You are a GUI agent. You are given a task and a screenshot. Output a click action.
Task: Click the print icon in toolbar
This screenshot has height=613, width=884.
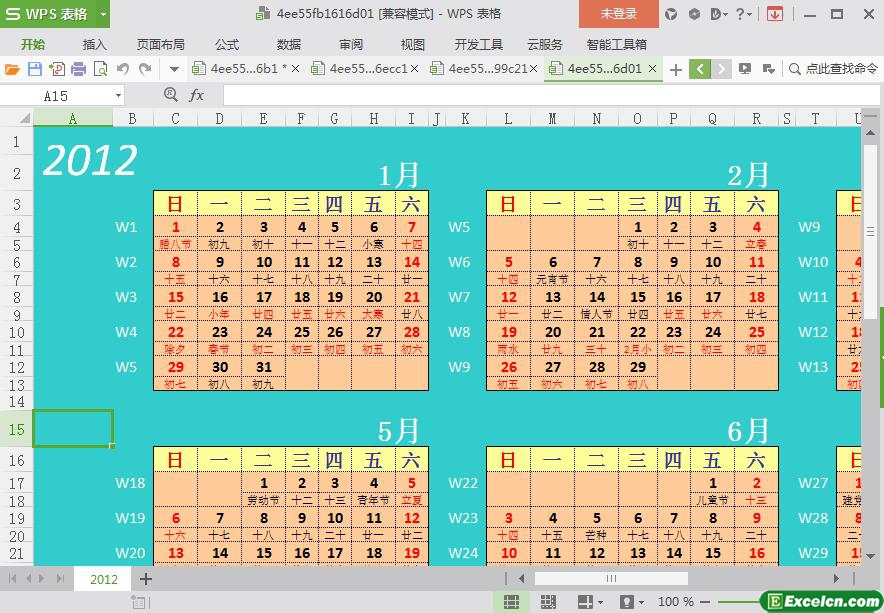click(x=78, y=69)
